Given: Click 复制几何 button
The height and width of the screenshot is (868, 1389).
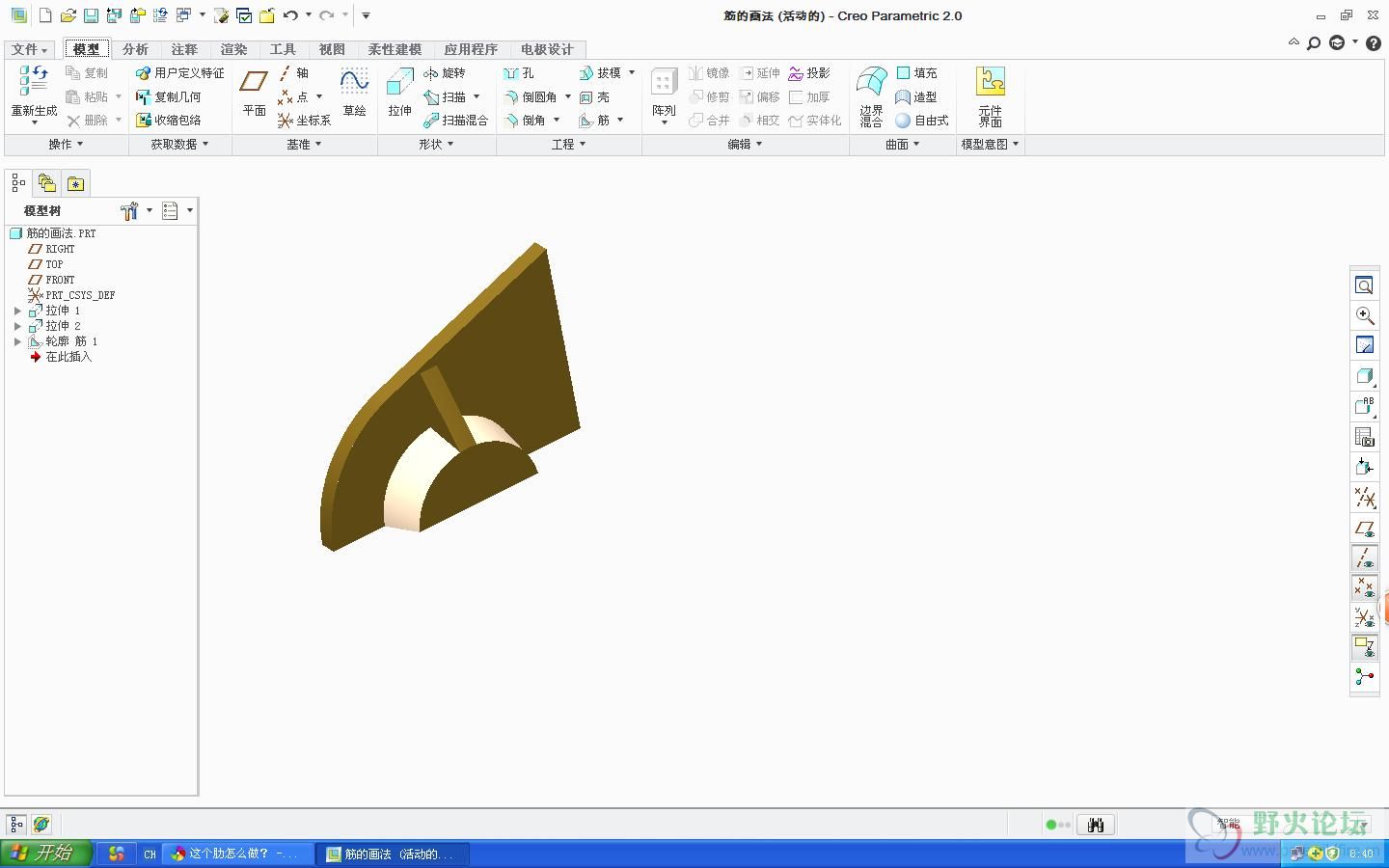Looking at the screenshot, I should click(x=168, y=97).
